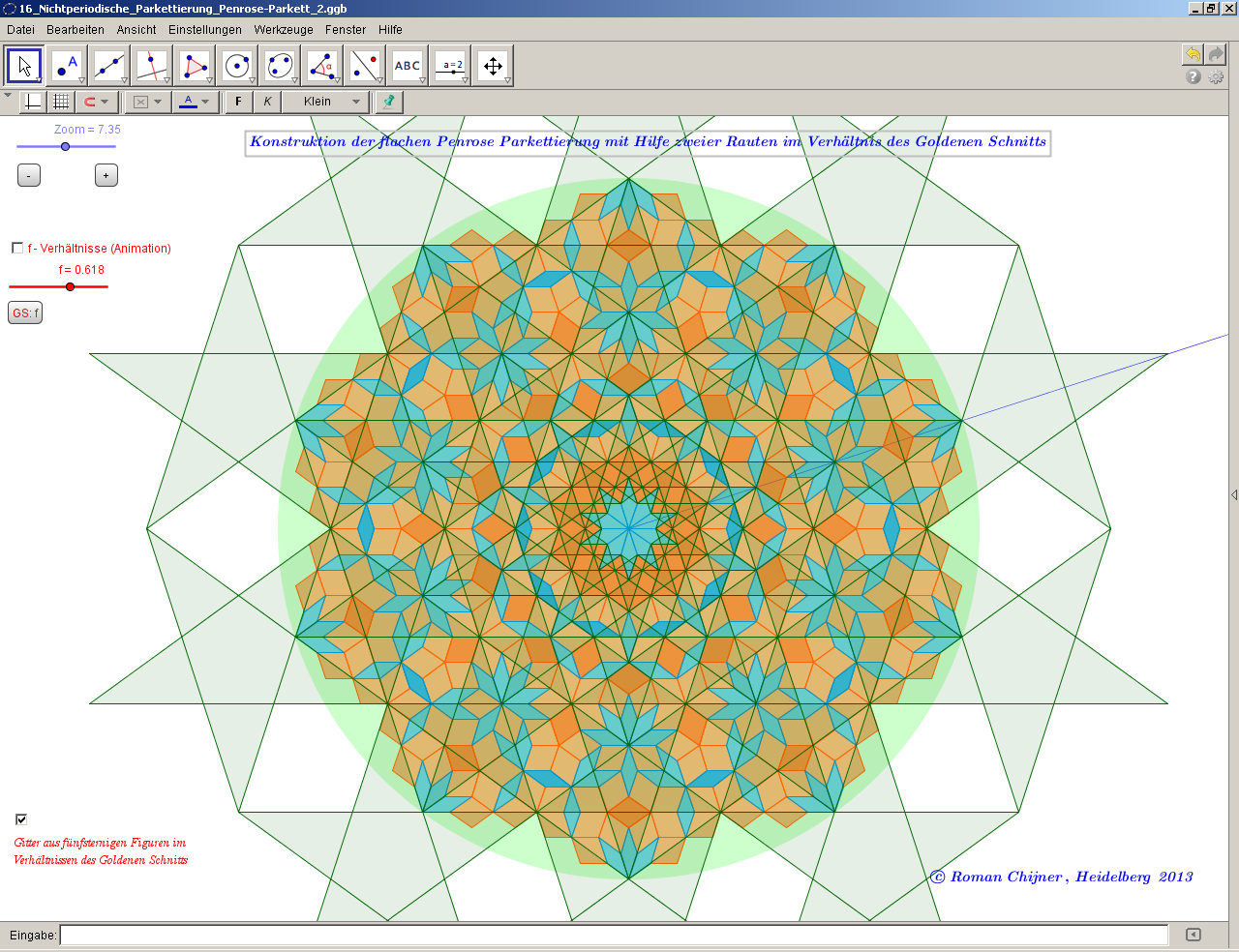Viewport: 1239px width, 952px height.
Task: Select the New Point tool
Action: (x=67, y=66)
